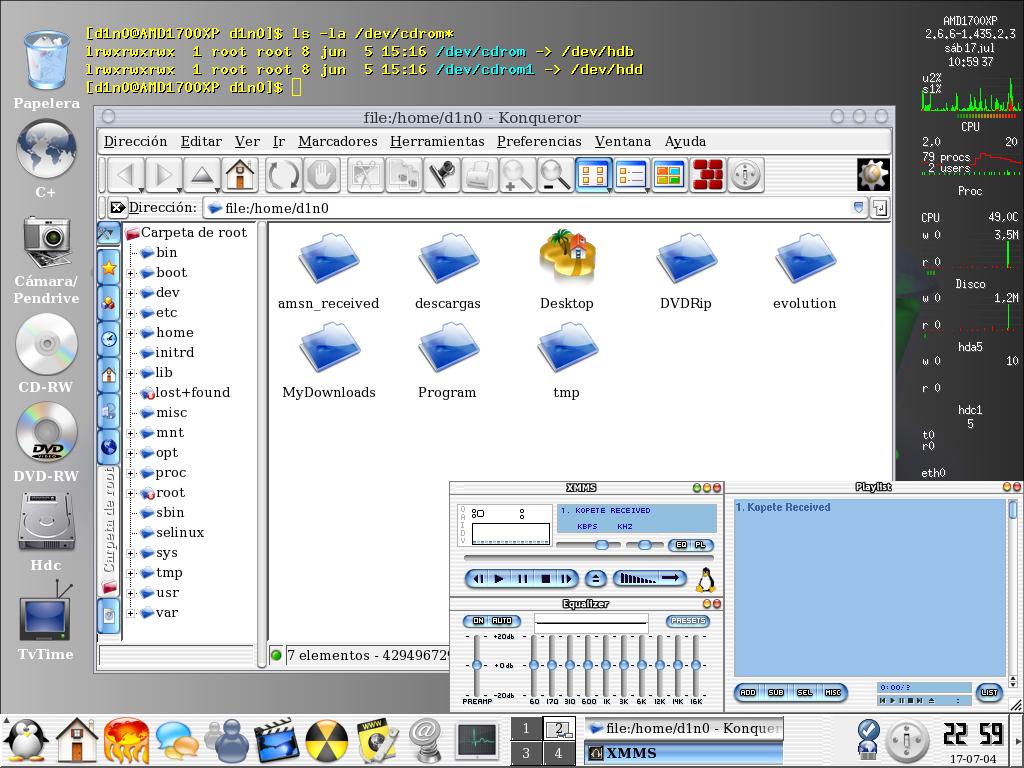Print using the printer toolbar icon
This screenshot has height=768, width=1024.
[x=480, y=175]
